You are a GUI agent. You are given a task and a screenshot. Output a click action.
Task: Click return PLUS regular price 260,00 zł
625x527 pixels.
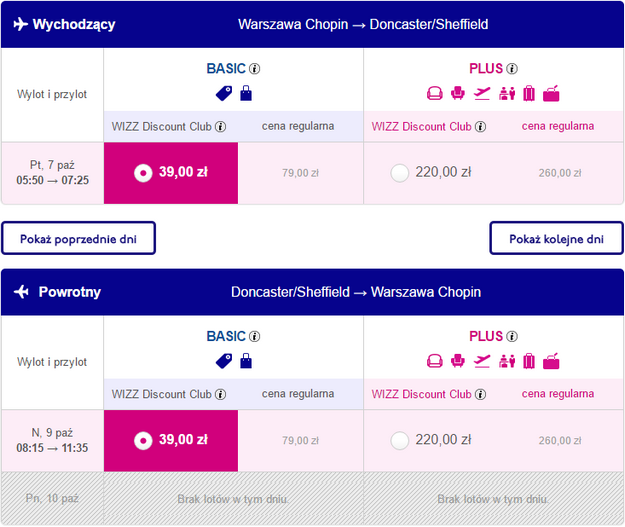click(560, 440)
